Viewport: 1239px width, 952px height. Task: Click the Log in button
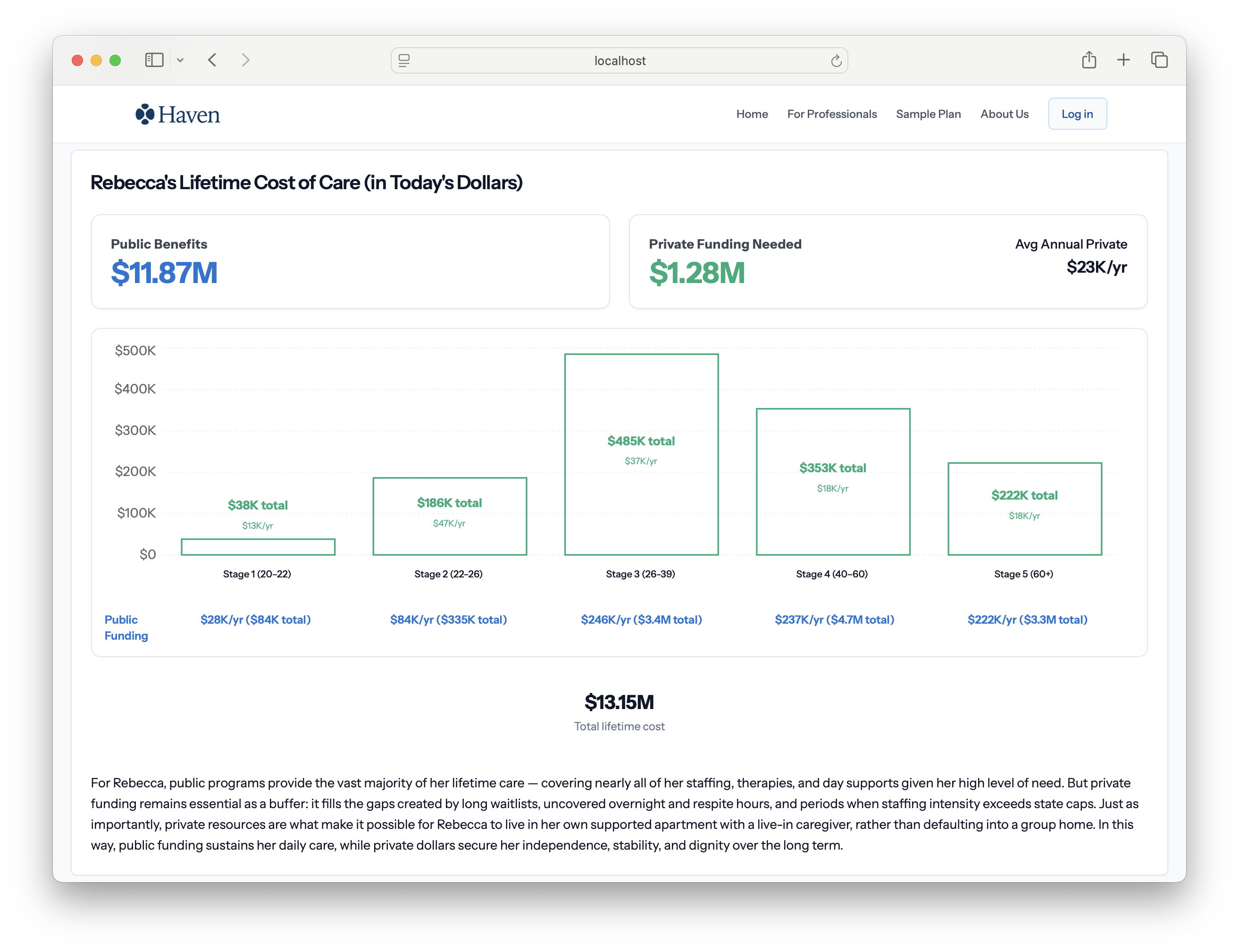tap(1076, 113)
